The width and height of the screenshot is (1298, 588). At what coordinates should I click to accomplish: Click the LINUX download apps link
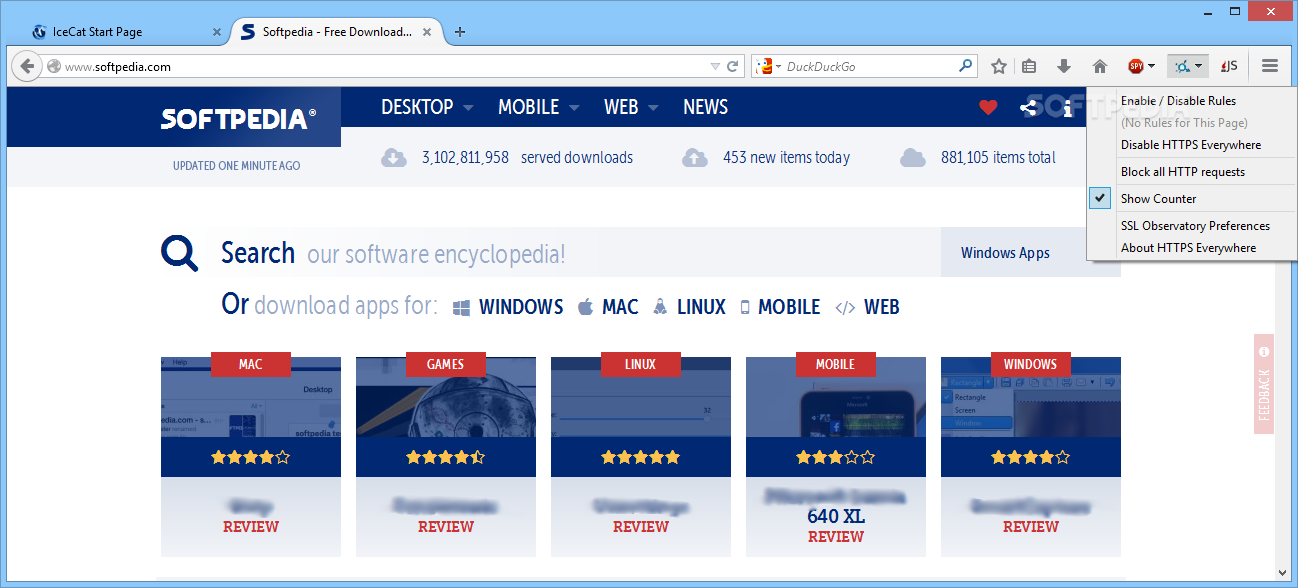click(x=689, y=307)
